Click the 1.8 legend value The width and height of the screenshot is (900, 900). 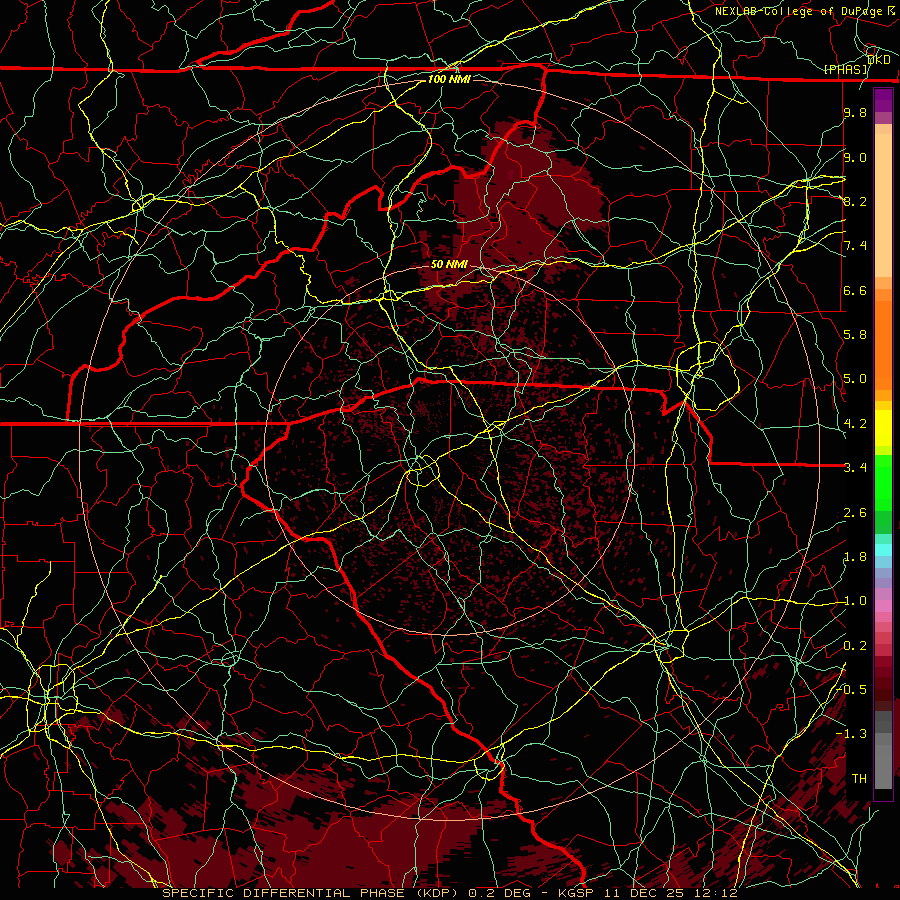coord(855,557)
